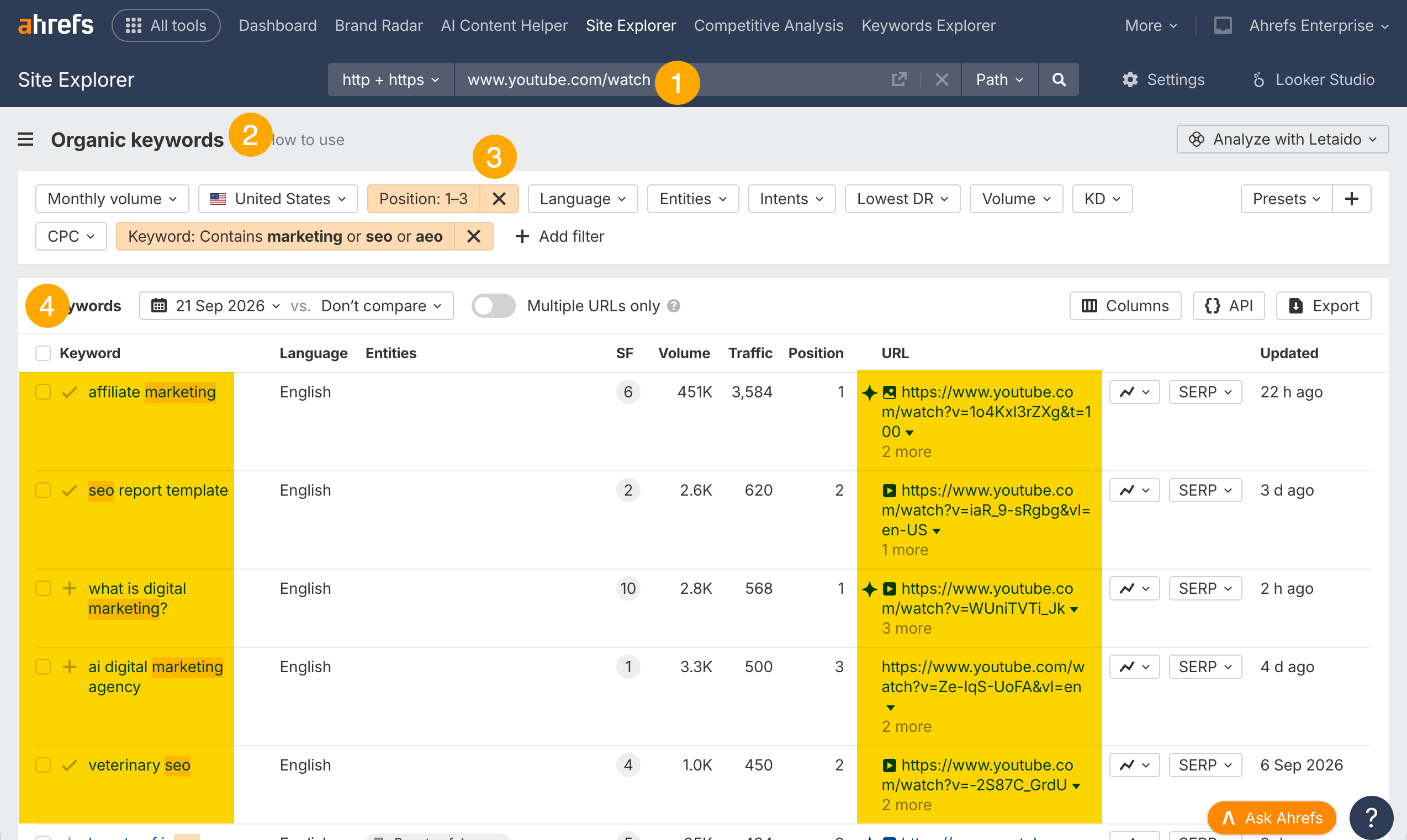Open position chart for ai digital marketing agency
The width and height of the screenshot is (1407, 840).
click(x=1135, y=667)
